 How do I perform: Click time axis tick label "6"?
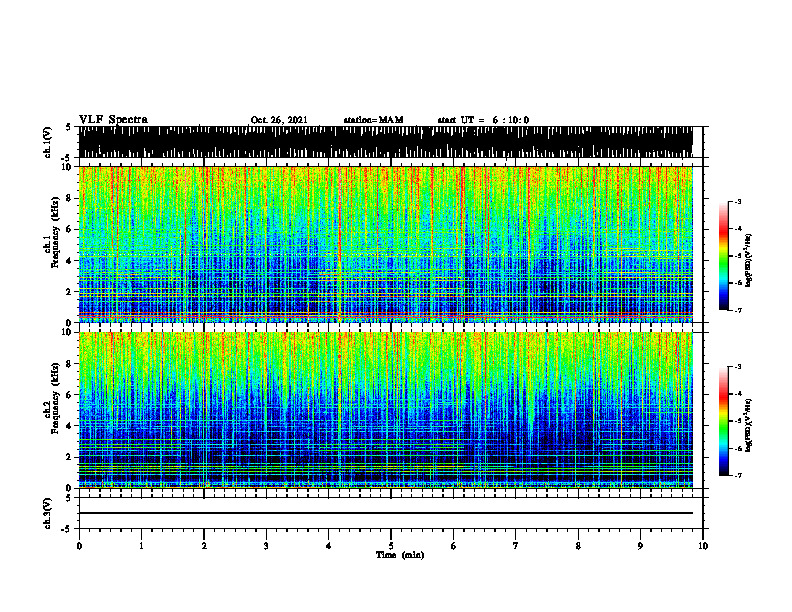click(453, 546)
